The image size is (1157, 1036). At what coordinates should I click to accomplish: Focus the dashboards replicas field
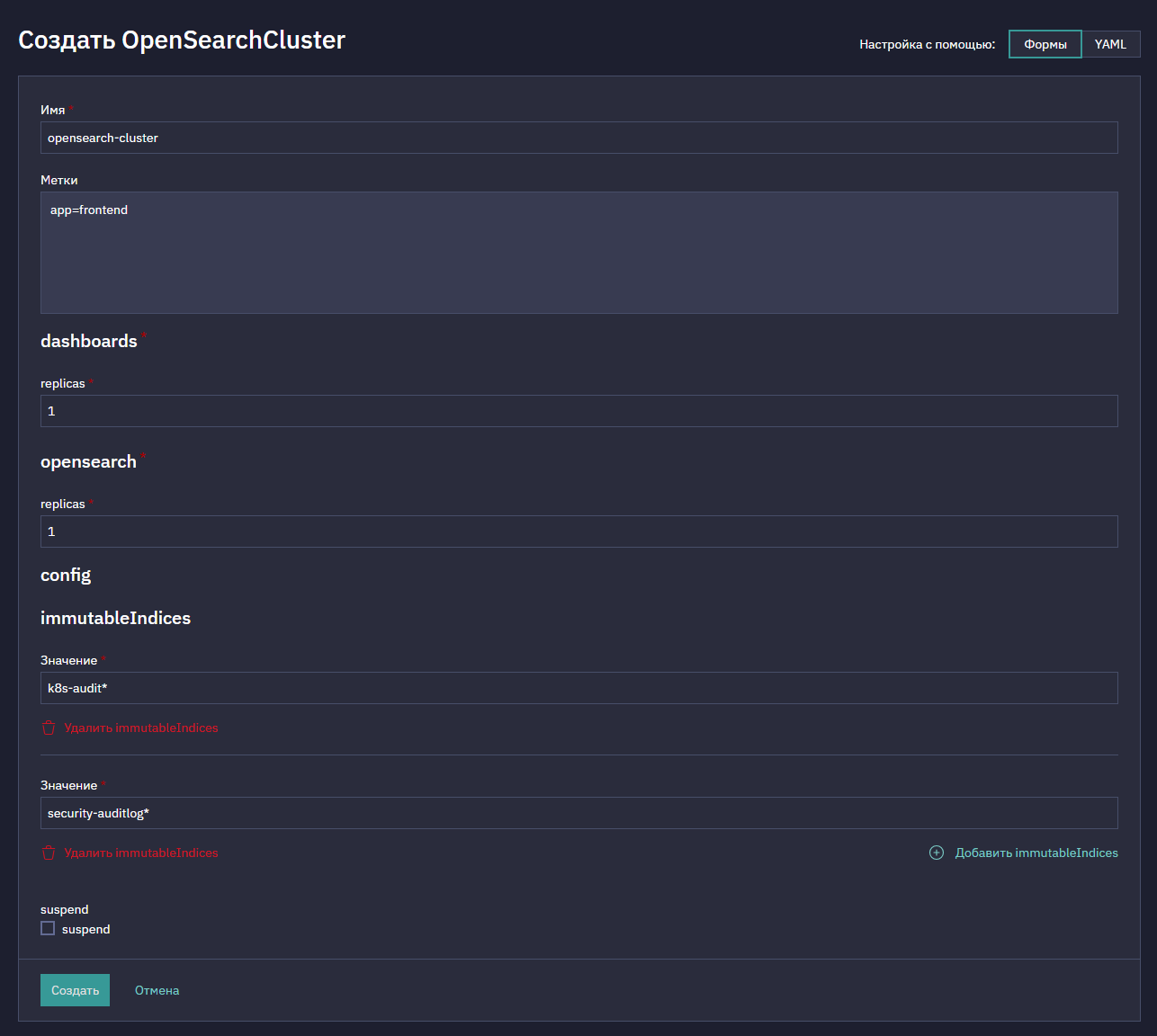[579, 411]
